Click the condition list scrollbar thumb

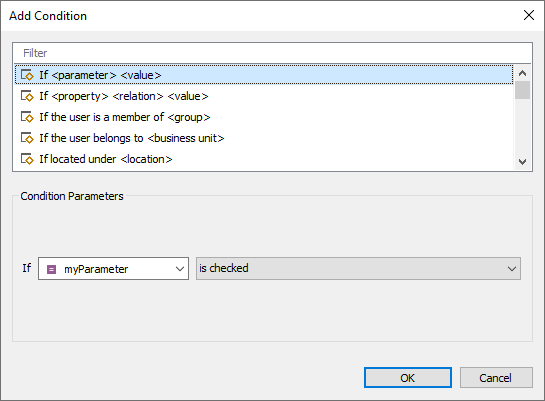[522, 90]
